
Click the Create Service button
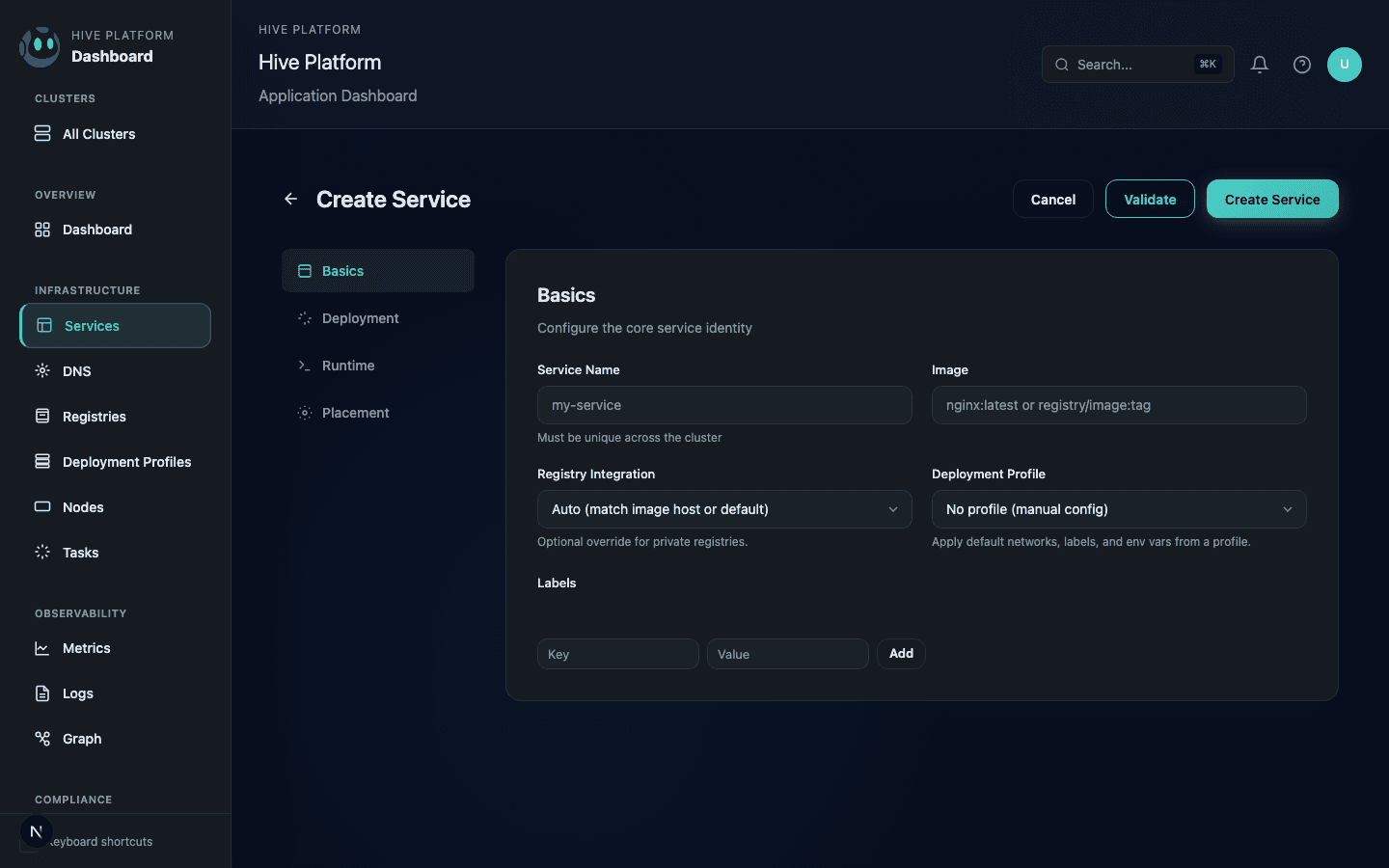1272,199
